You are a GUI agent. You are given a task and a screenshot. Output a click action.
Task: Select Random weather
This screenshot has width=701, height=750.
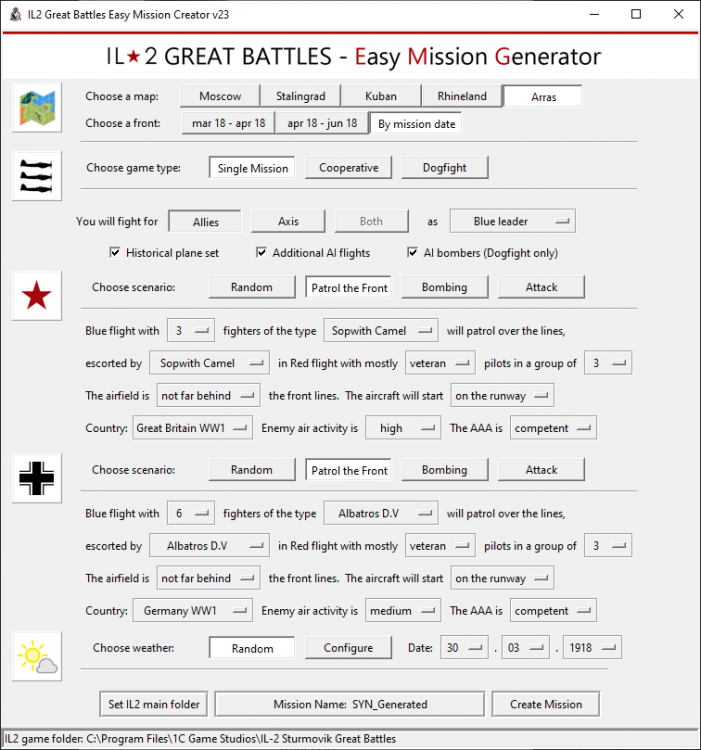pos(252,648)
